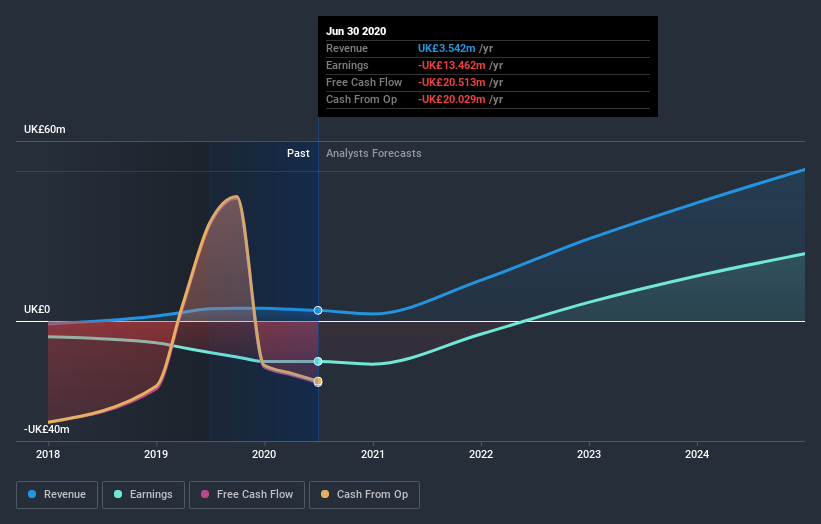The height and width of the screenshot is (524, 821).
Task: Click the 2024 year axis label
Action: click(x=697, y=453)
